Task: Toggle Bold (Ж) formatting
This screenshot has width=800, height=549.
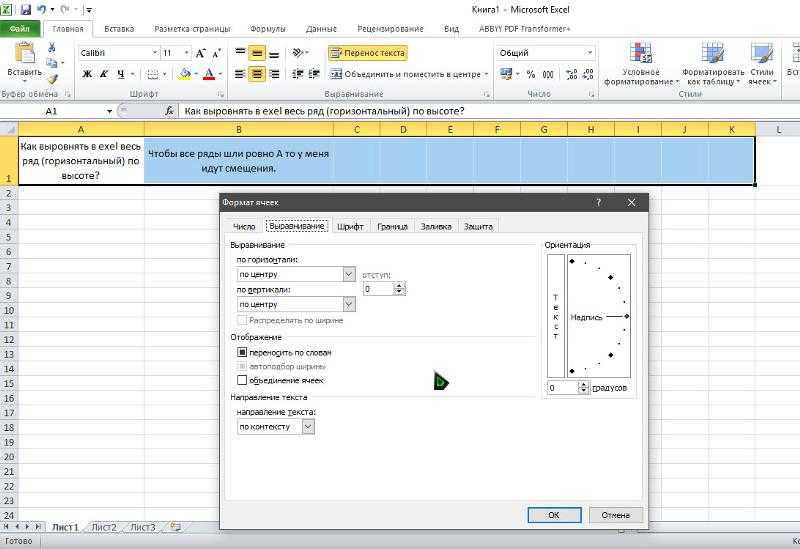Action: (87, 74)
